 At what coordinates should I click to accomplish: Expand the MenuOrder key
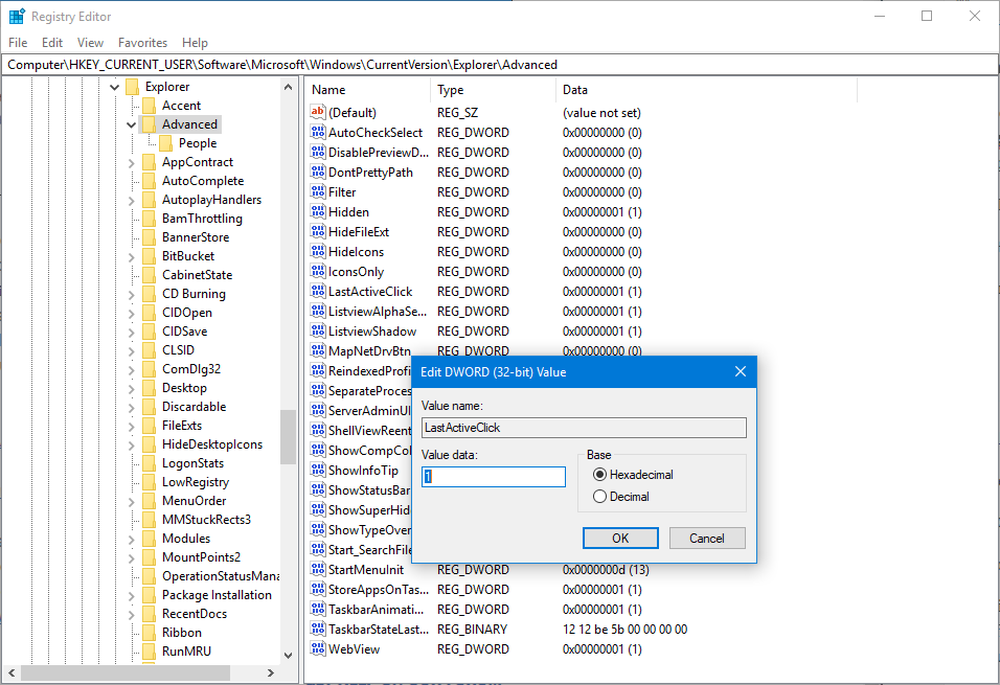131,501
